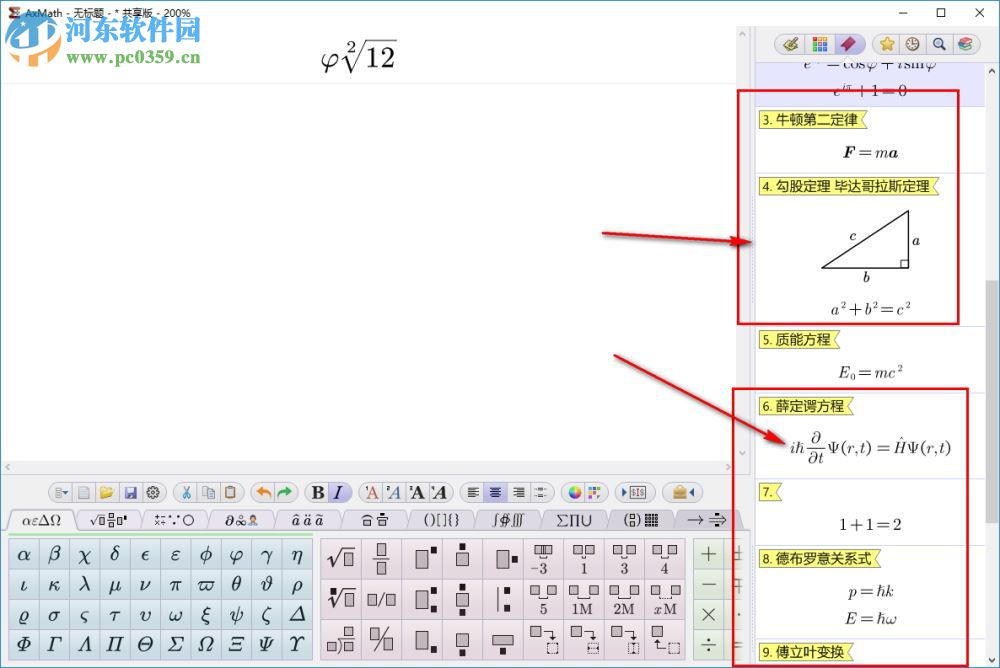Expand the new document button dropdown arrow
Image resolution: width=1000 pixels, height=668 pixels.
68,492
